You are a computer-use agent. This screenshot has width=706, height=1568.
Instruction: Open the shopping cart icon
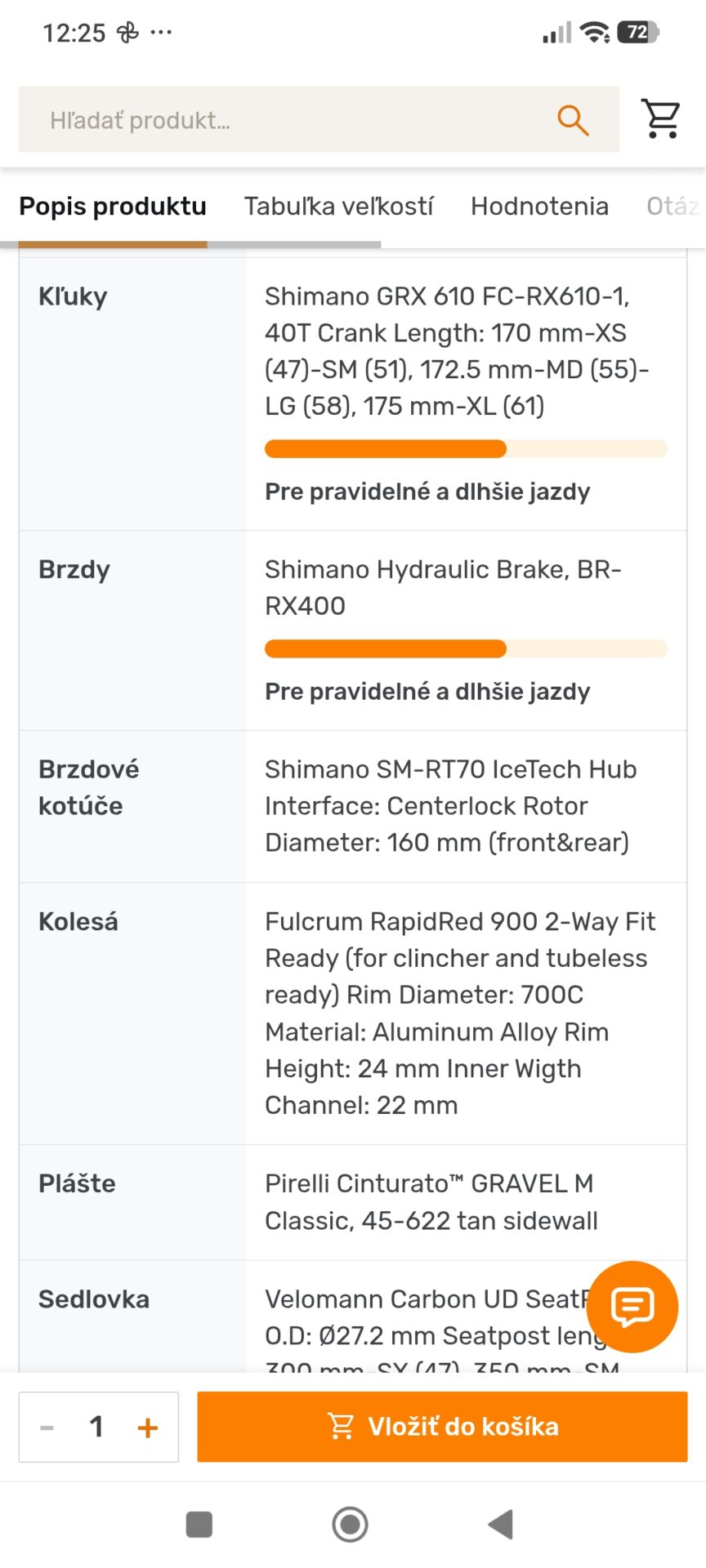tap(661, 119)
